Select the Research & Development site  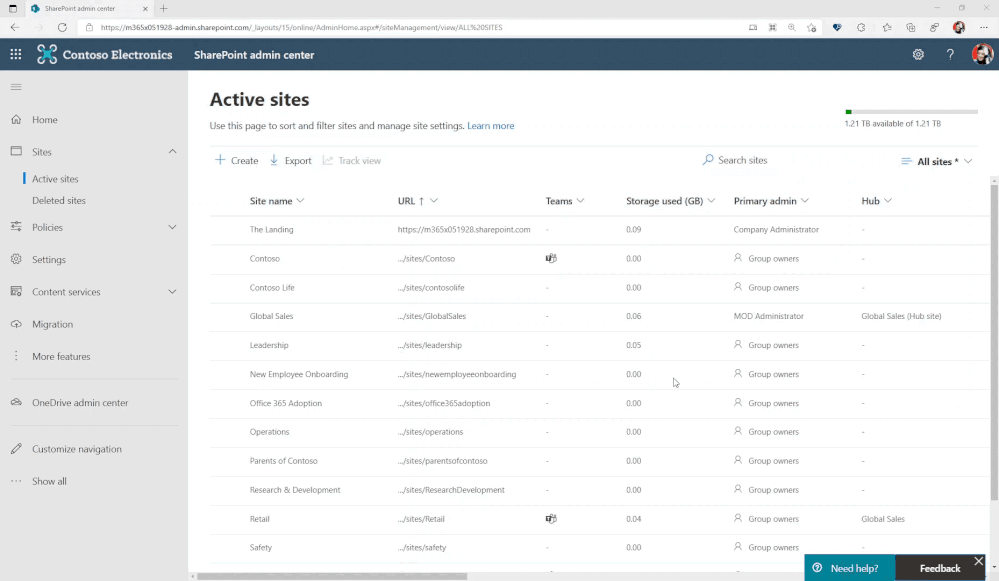(295, 489)
